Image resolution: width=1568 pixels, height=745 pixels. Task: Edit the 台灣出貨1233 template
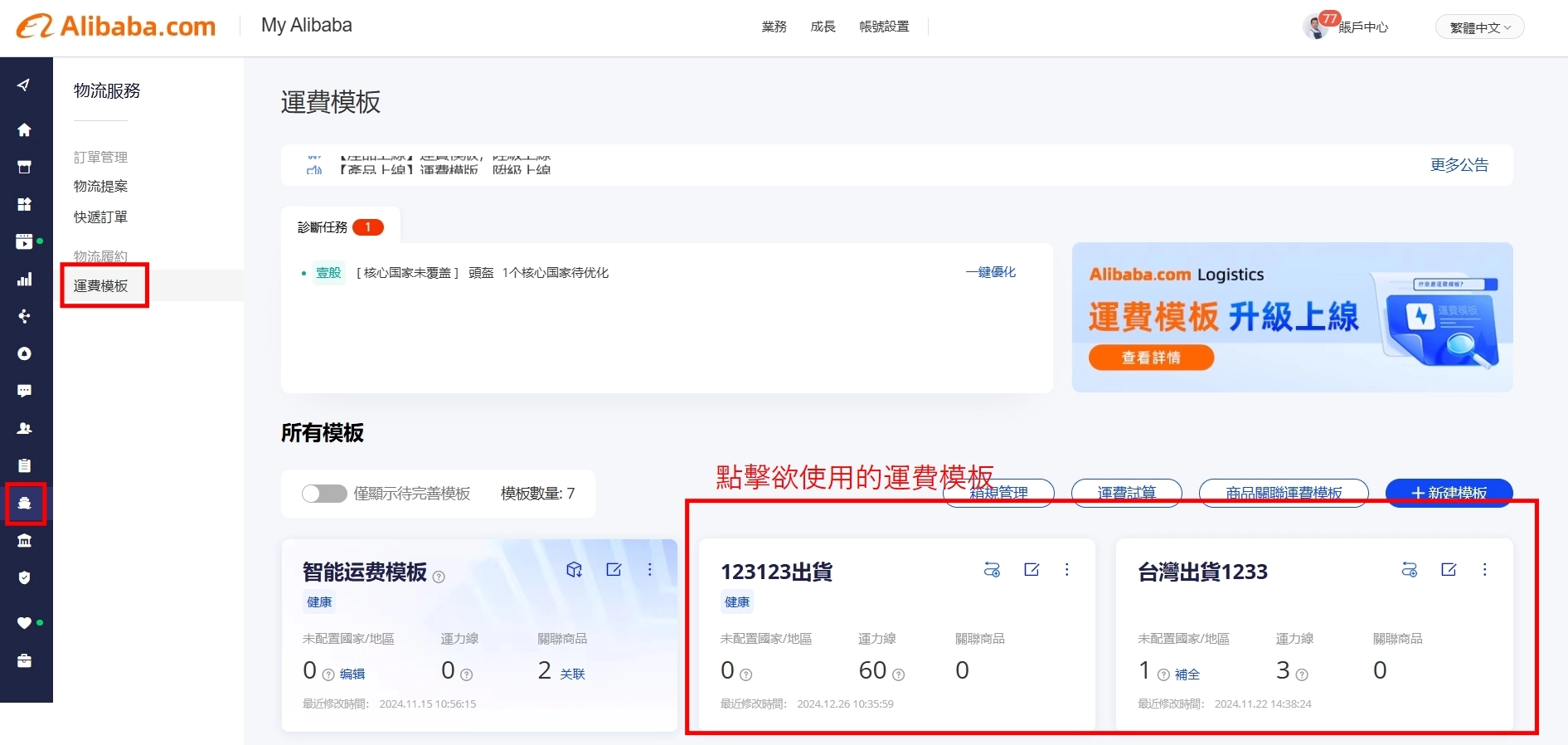click(x=1449, y=569)
